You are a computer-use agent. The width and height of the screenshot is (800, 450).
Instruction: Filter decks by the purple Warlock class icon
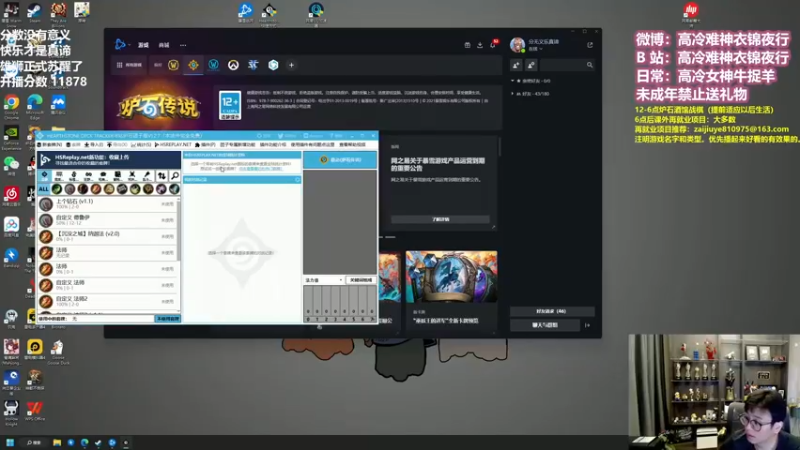161,189
